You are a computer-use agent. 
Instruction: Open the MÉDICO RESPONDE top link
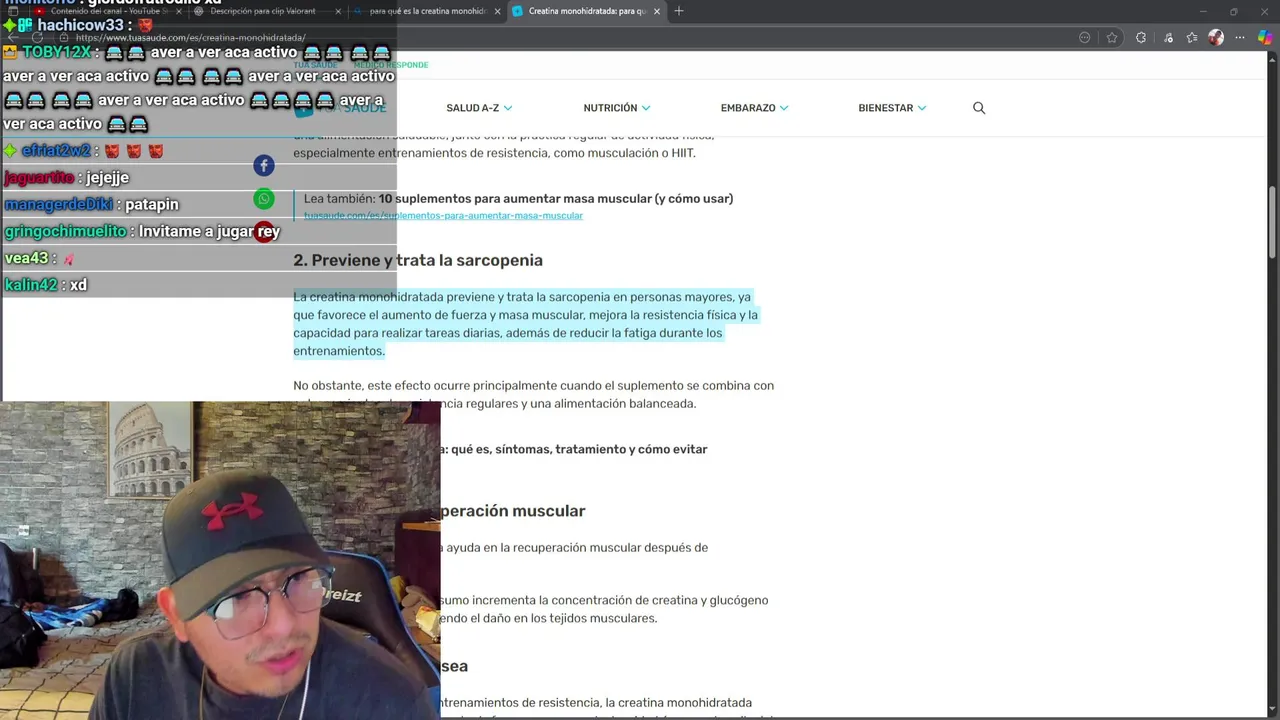pyautogui.click(x=391, y=65)
